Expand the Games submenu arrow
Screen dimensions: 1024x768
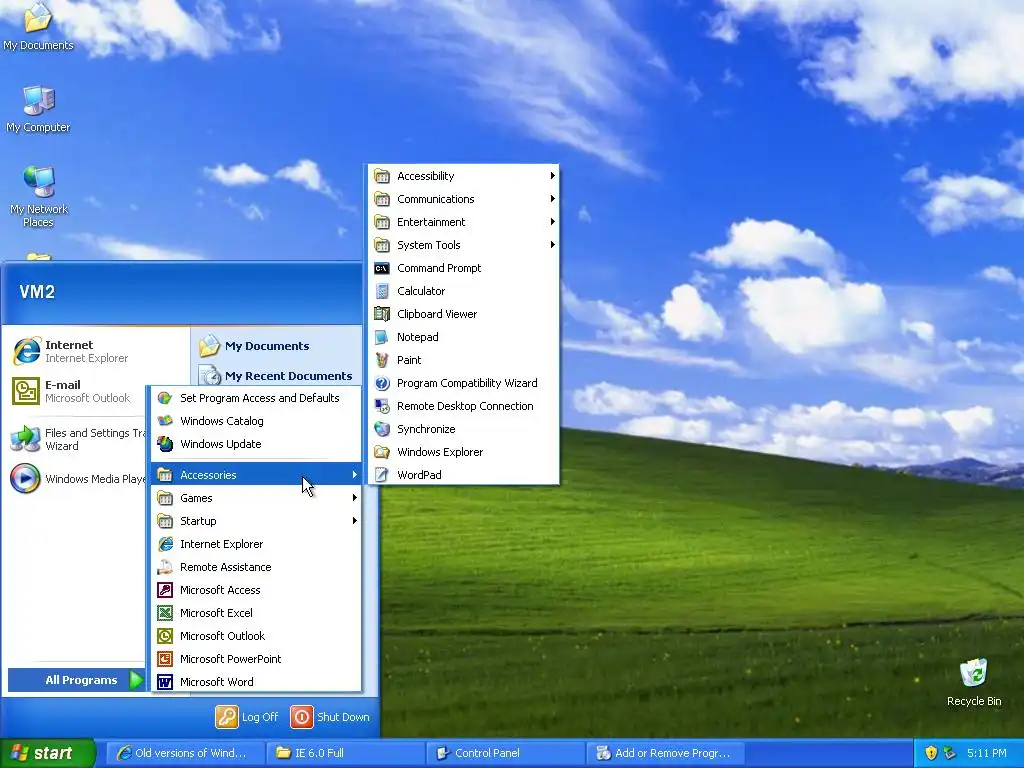pyautogui.click(x=355, y=498)
